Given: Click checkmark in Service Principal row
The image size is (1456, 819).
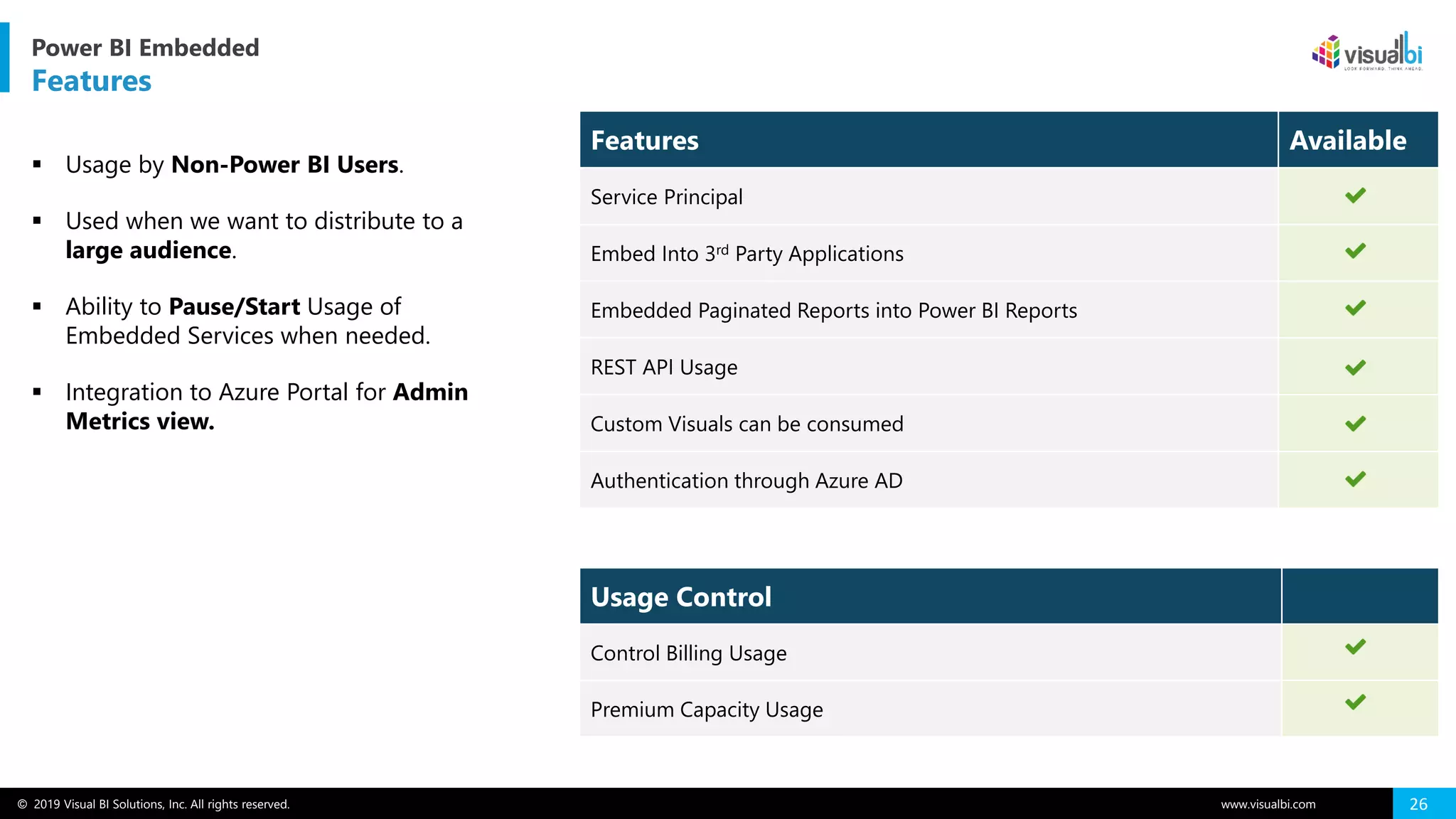Looking at the screenshot, I should pyautogui.click(x=1355, y=196).
